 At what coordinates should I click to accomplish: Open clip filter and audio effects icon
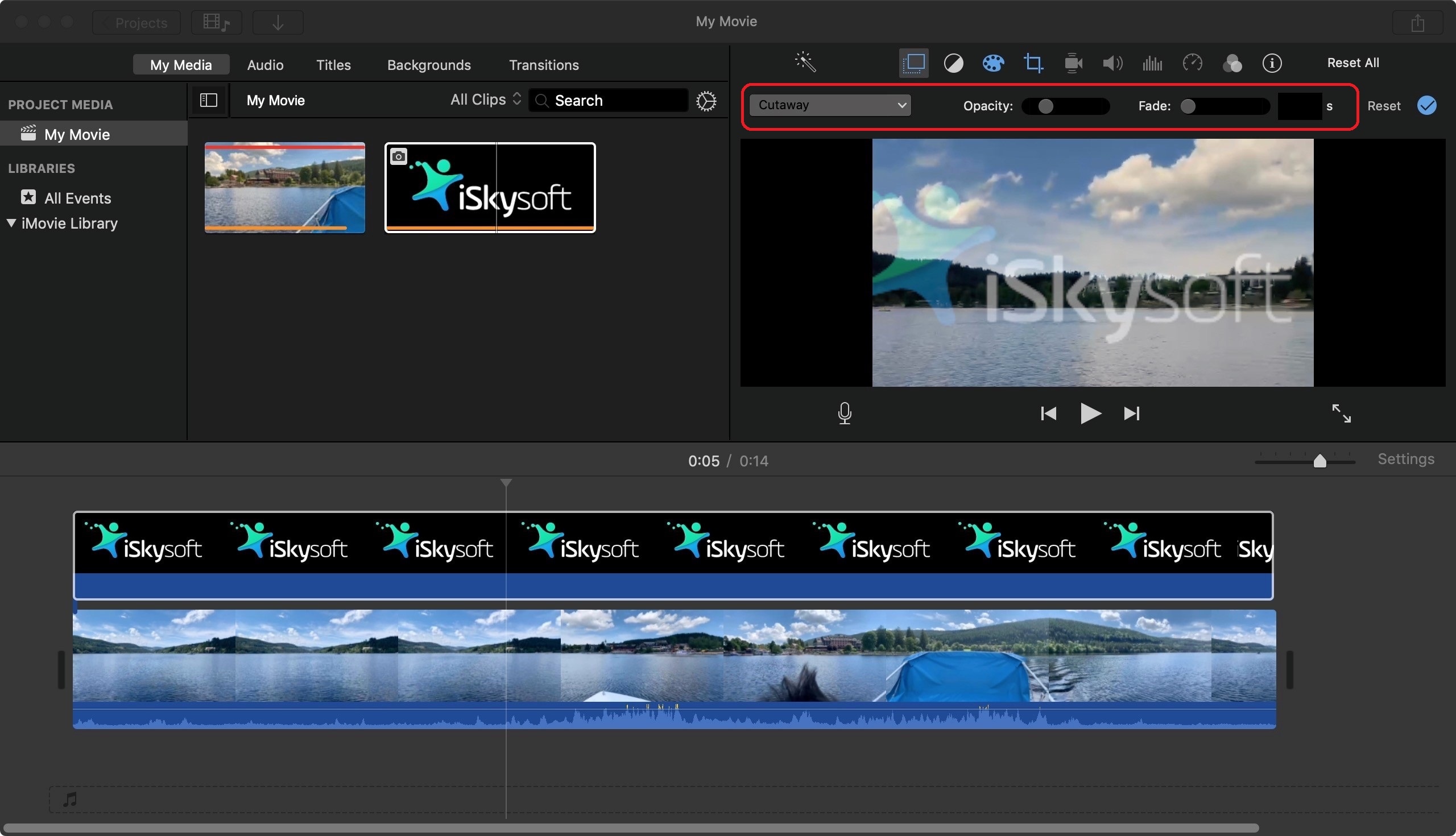(1231, 63)
